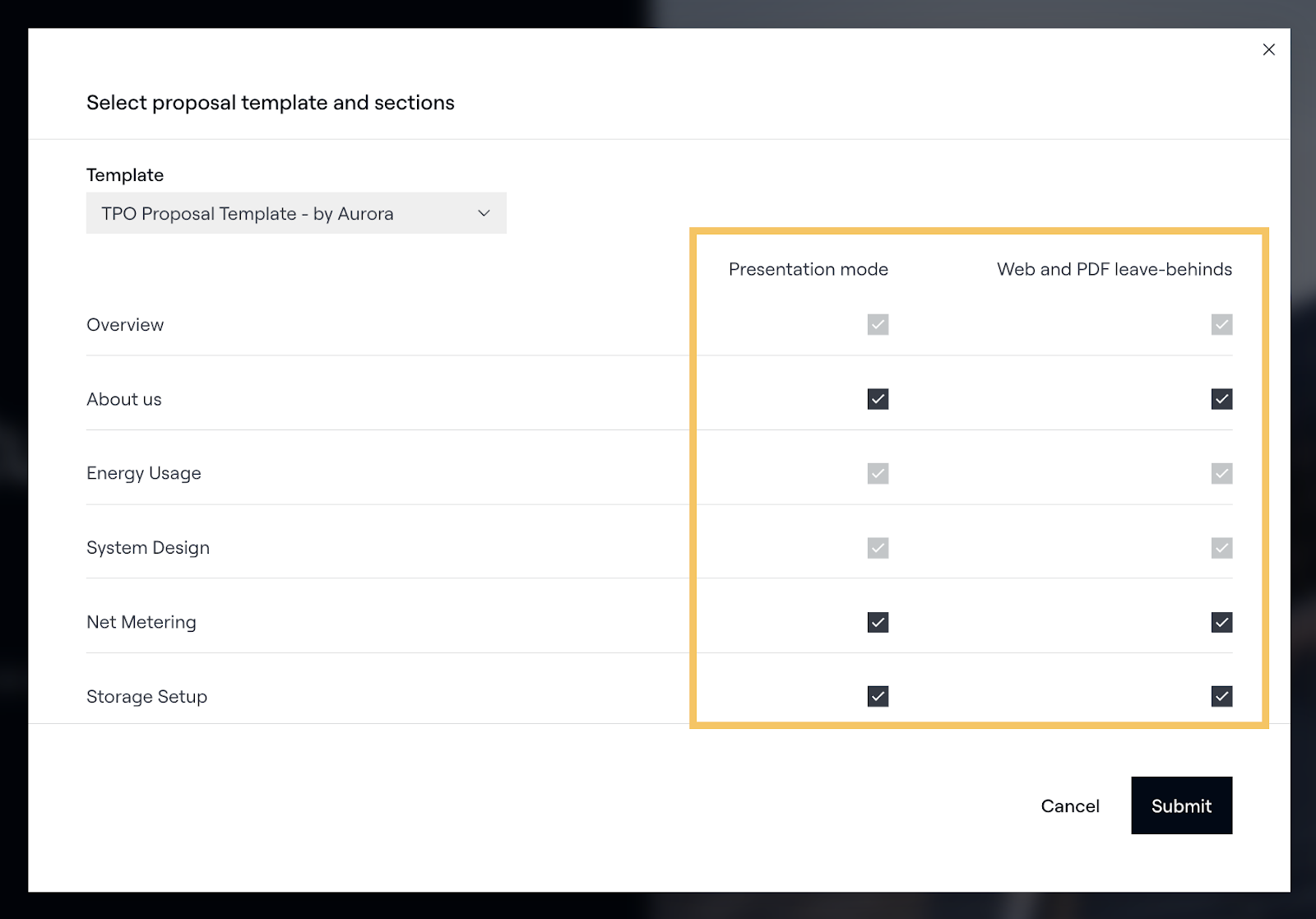1316x919 pixels.
Task: Click the Presentation mode column header
Action: pos(808,269)
